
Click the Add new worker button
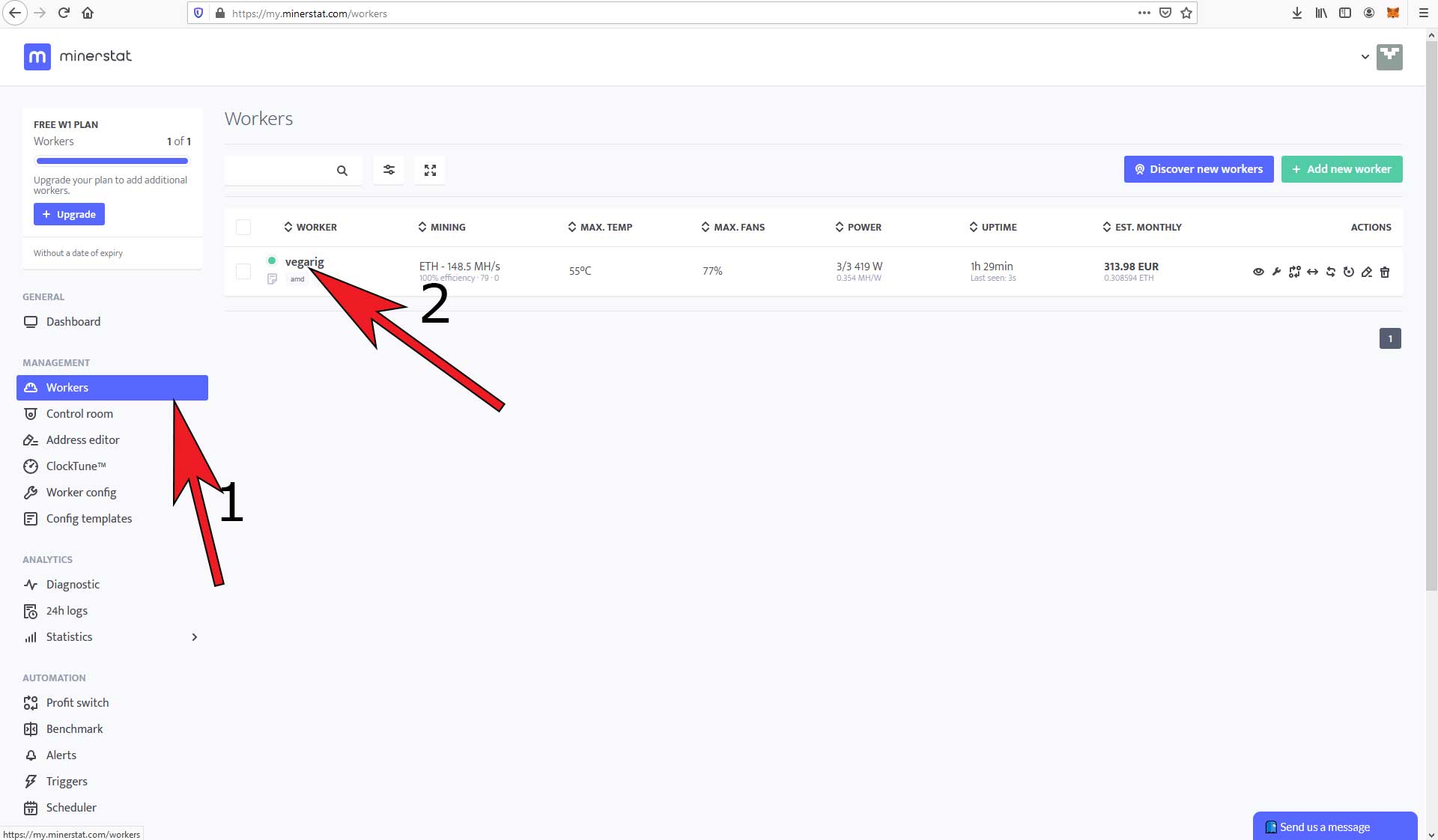(1342, 168)
